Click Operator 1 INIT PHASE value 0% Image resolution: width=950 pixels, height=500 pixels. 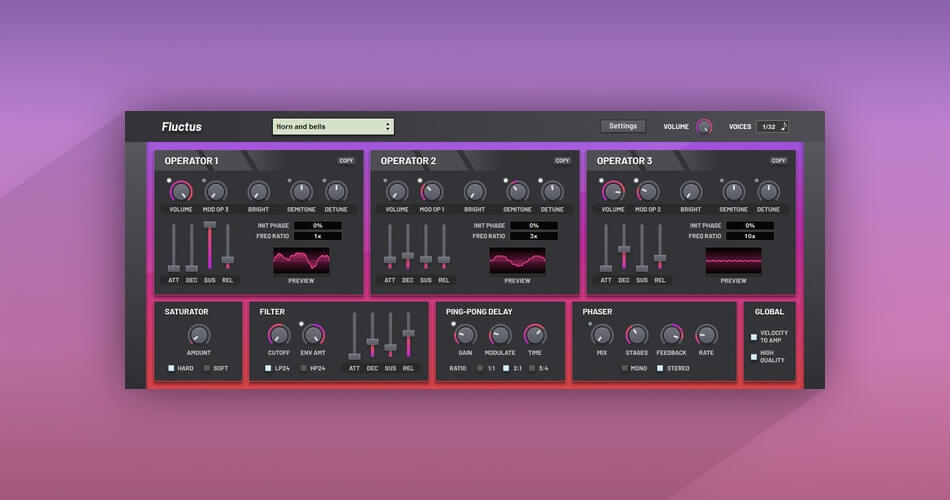(x=317, y=225)
